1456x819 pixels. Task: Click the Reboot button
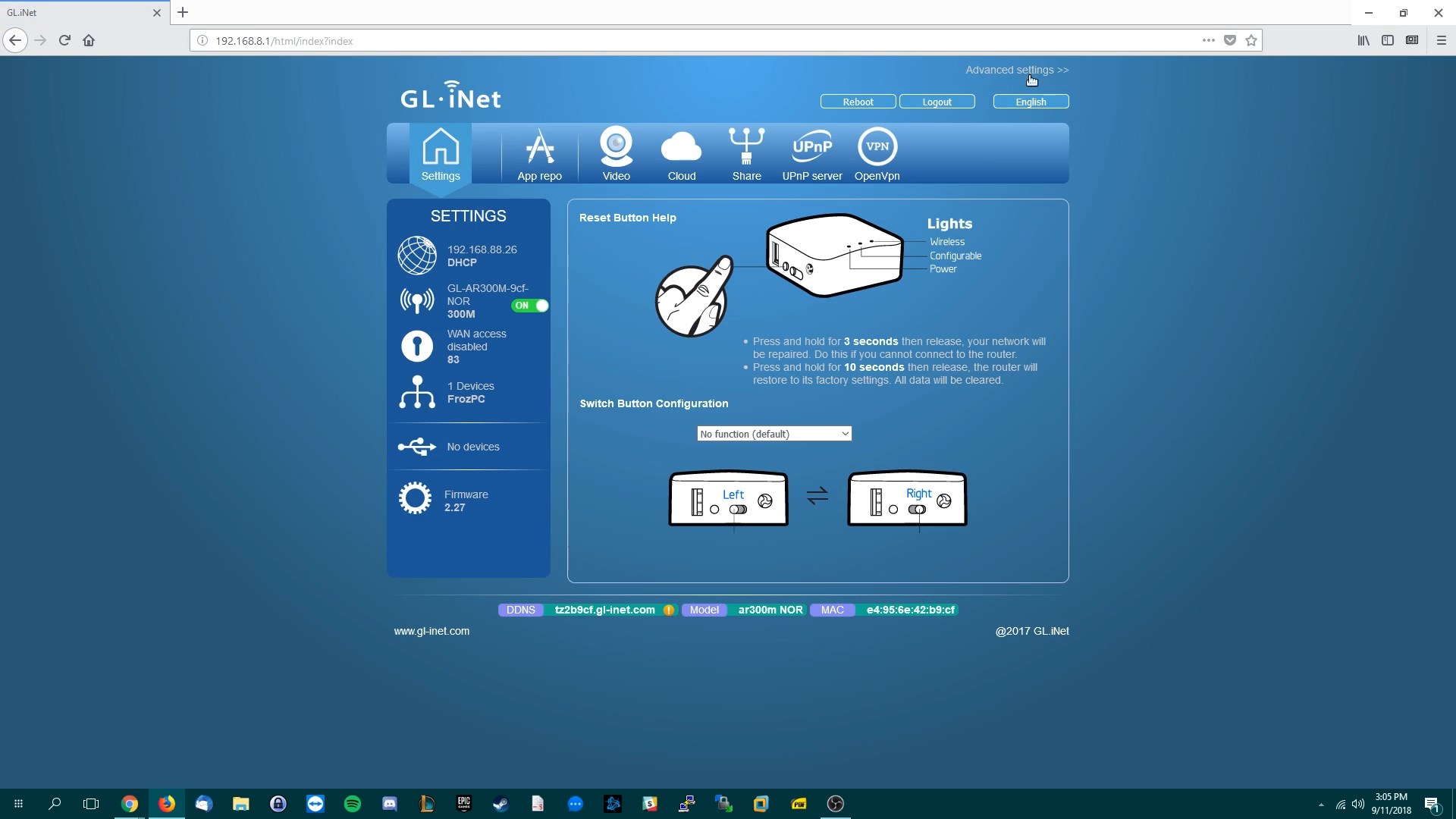point(858,102)
